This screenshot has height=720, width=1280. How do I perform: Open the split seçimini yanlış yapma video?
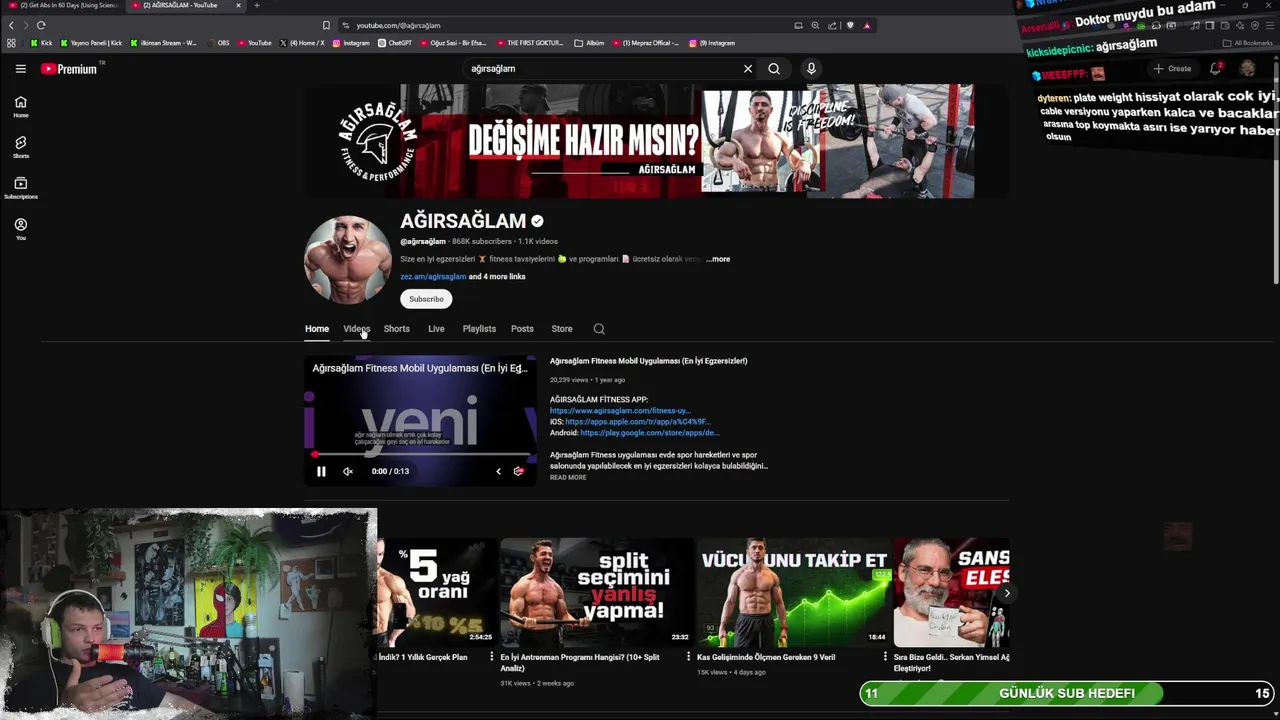pos(597,592)
